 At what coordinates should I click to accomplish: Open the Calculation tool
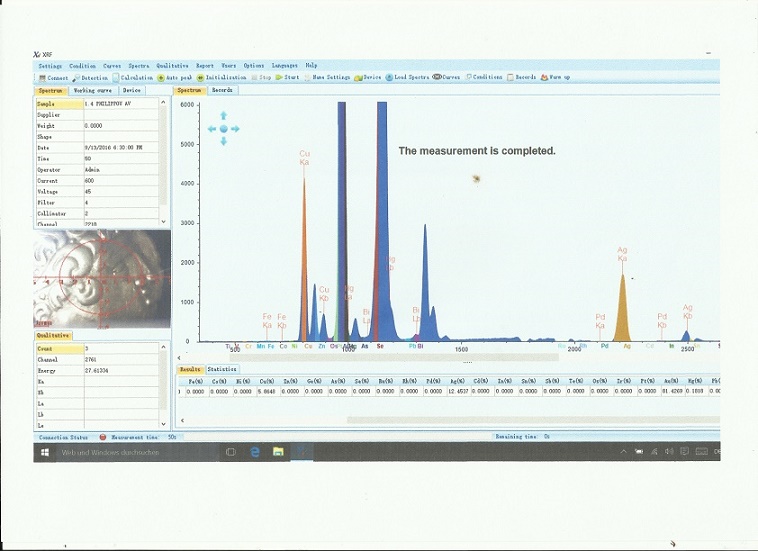[x=116, y=77]
